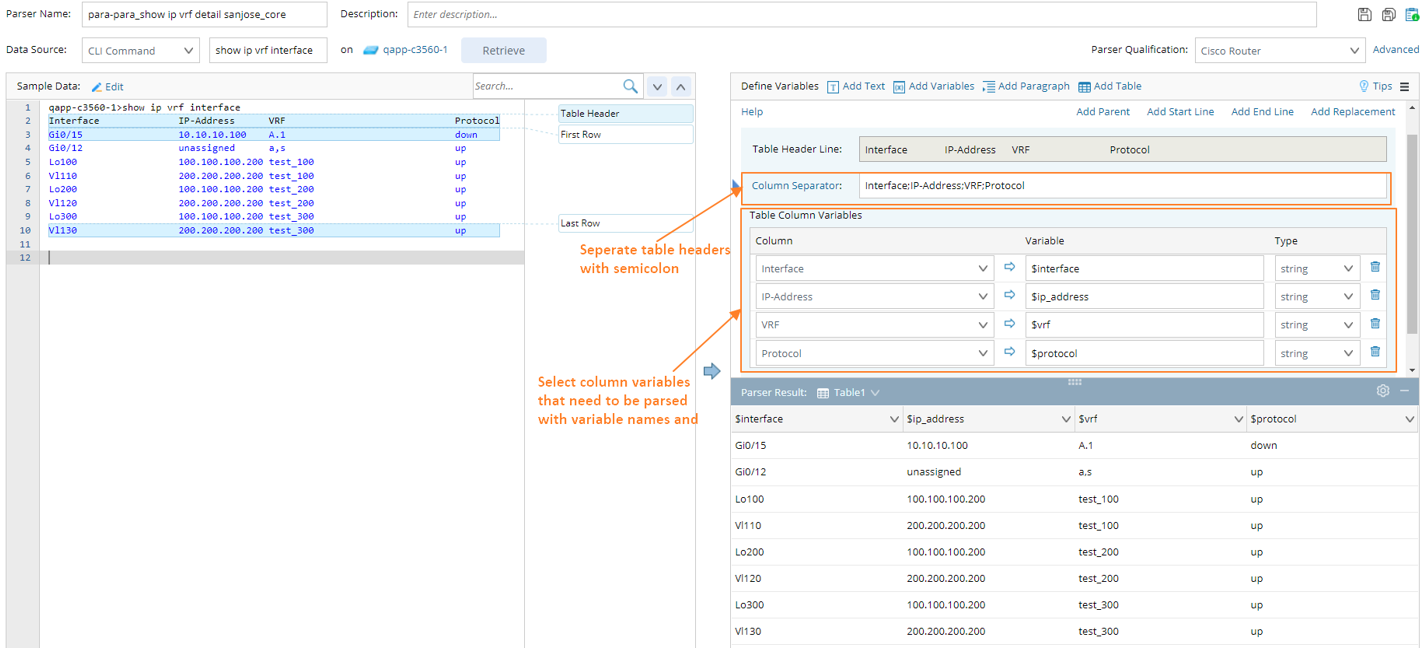The height and width of the screenshot is (648, 1422).
Task: Delete the $vrf column variable row
Action: 1375,323
